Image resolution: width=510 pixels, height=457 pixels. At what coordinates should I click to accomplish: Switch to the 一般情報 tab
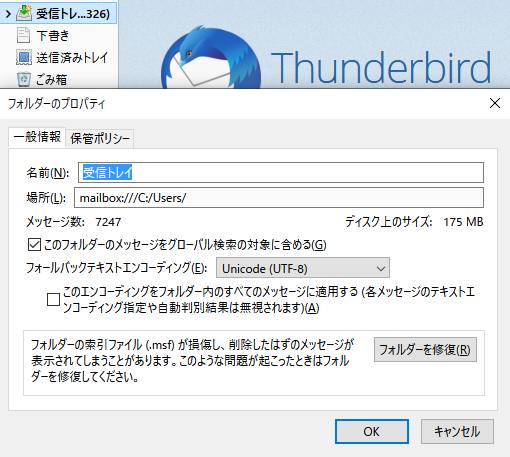coord(37,137)
